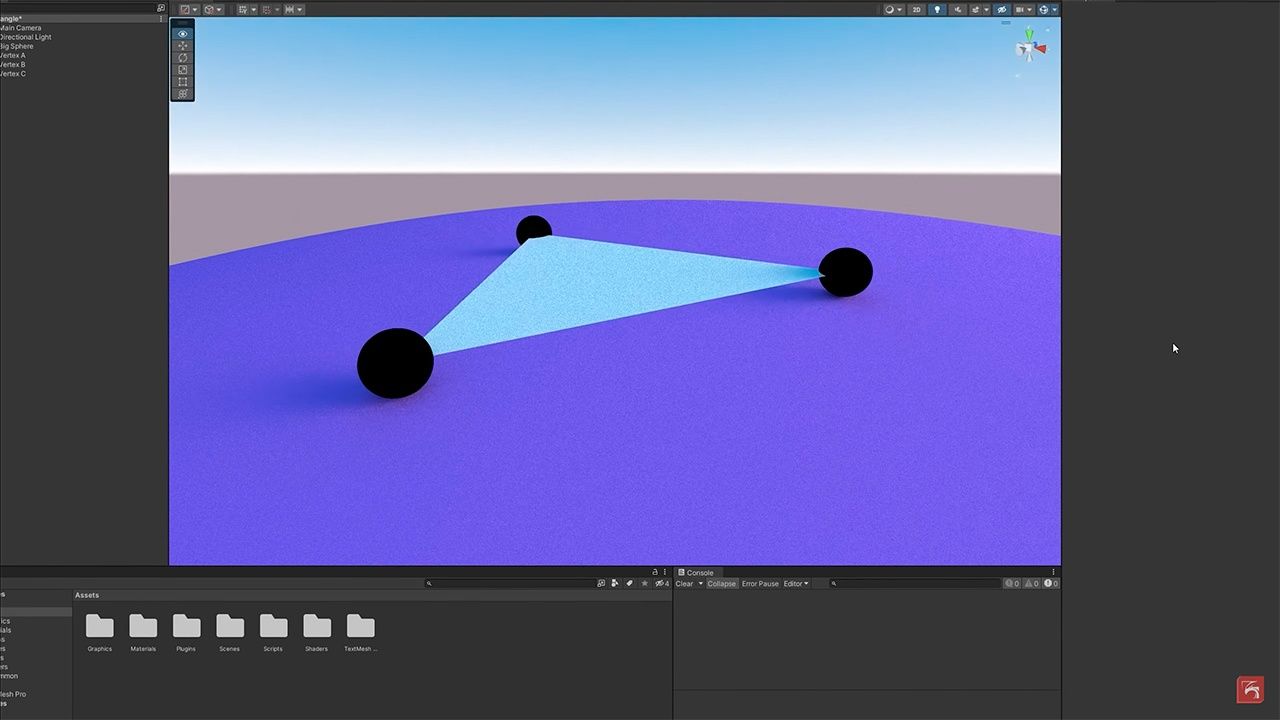Select the View (eye) tool

[182, 34]
